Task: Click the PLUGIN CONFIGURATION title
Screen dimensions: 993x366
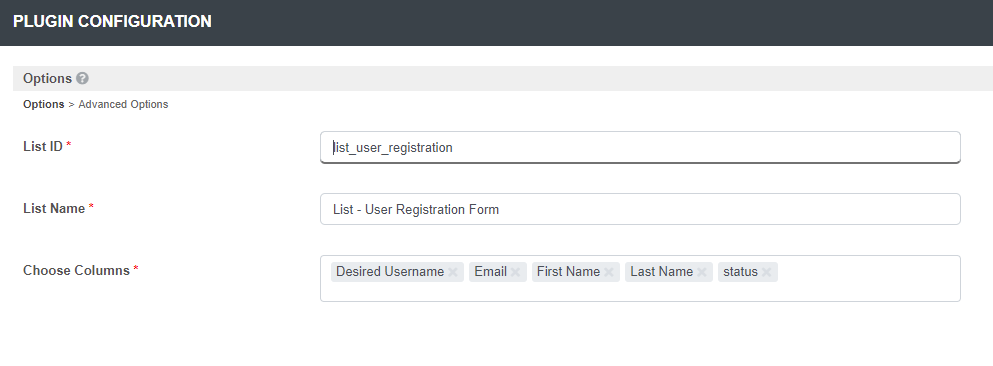Action: click(112, 22)
